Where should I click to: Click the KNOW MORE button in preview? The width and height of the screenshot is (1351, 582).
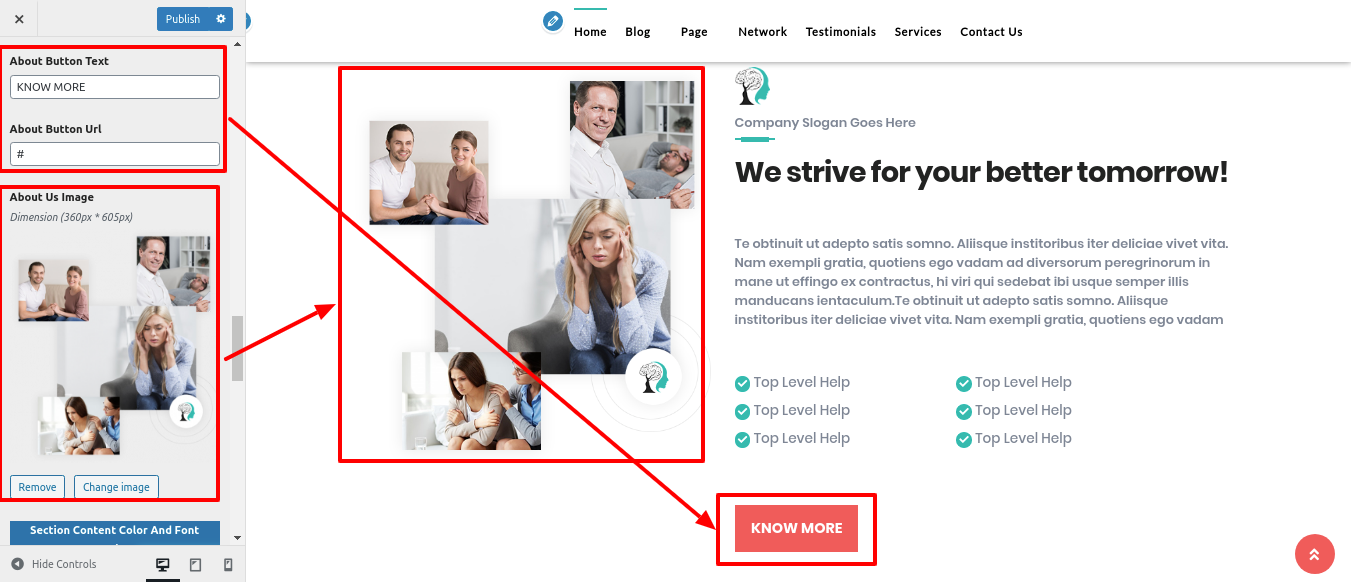(797, 528)
